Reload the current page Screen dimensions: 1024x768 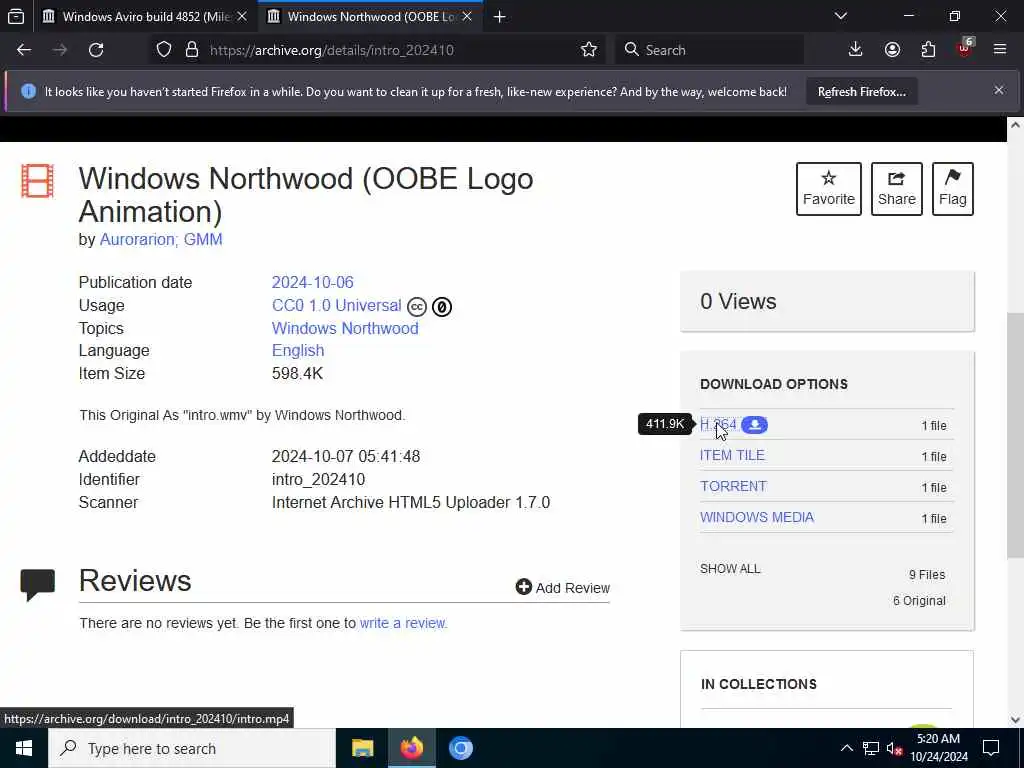96,50
